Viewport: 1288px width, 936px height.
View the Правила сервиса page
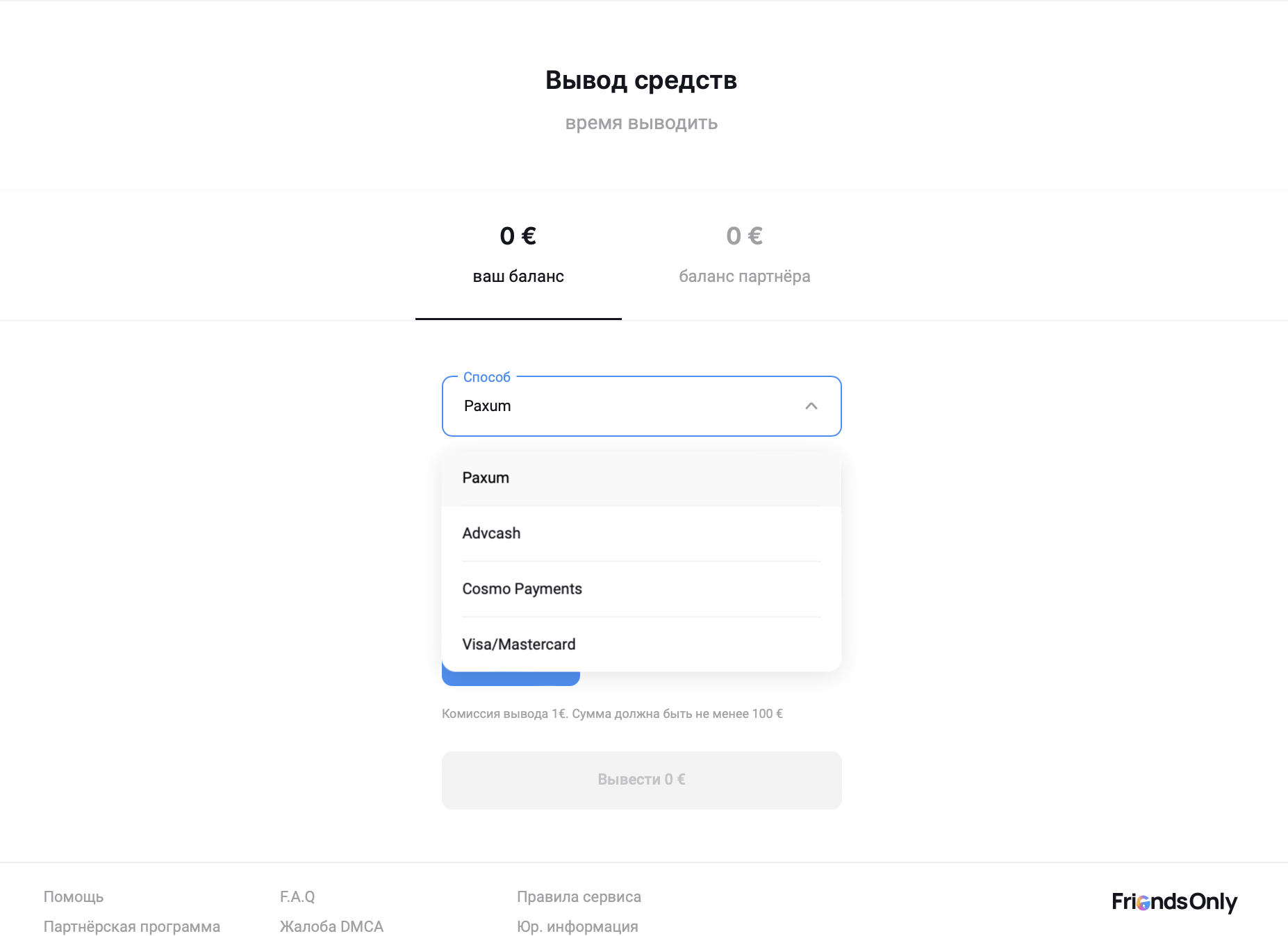tap(579, 896)
